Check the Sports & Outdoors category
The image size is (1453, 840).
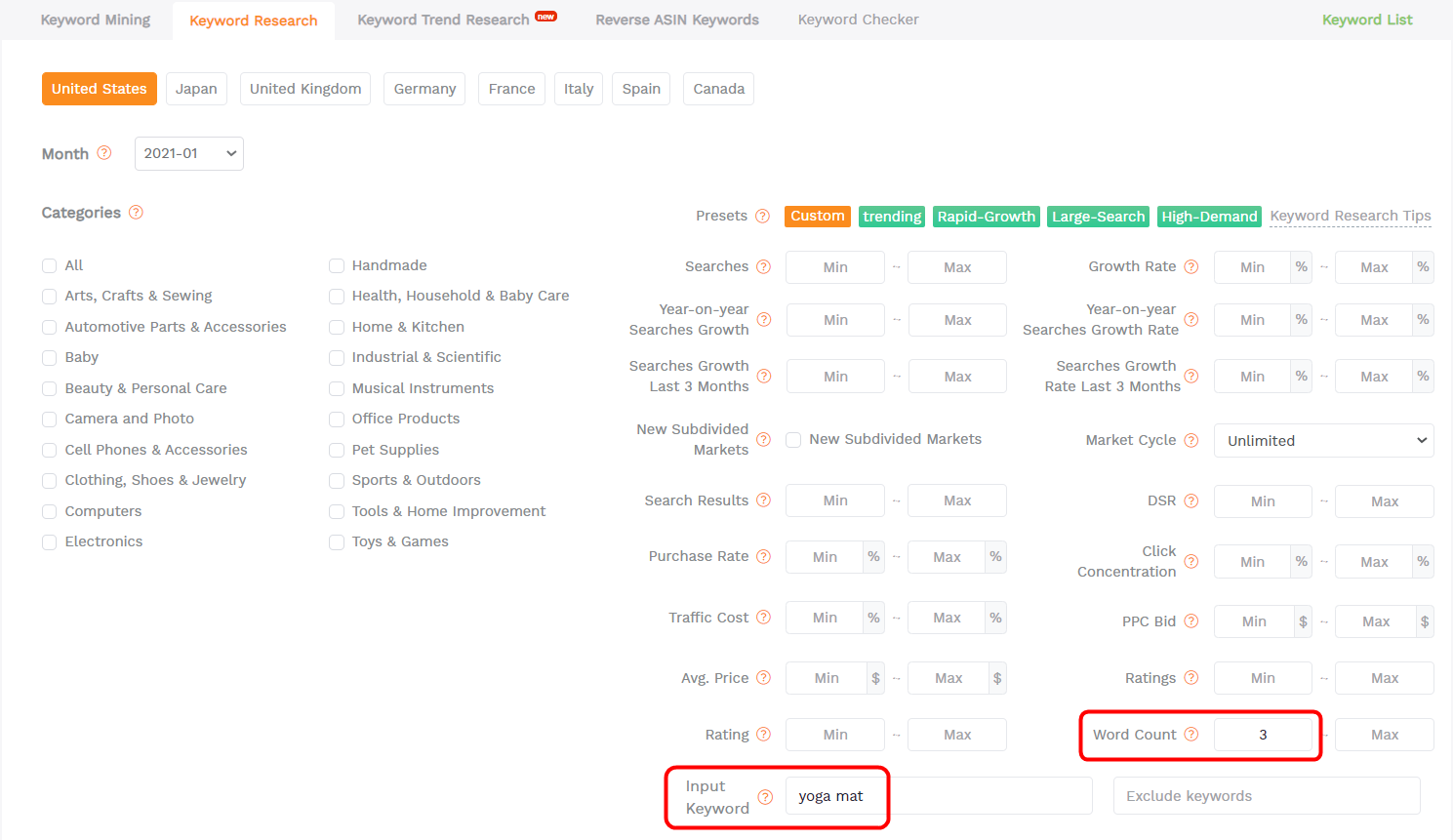click(337, 481)
